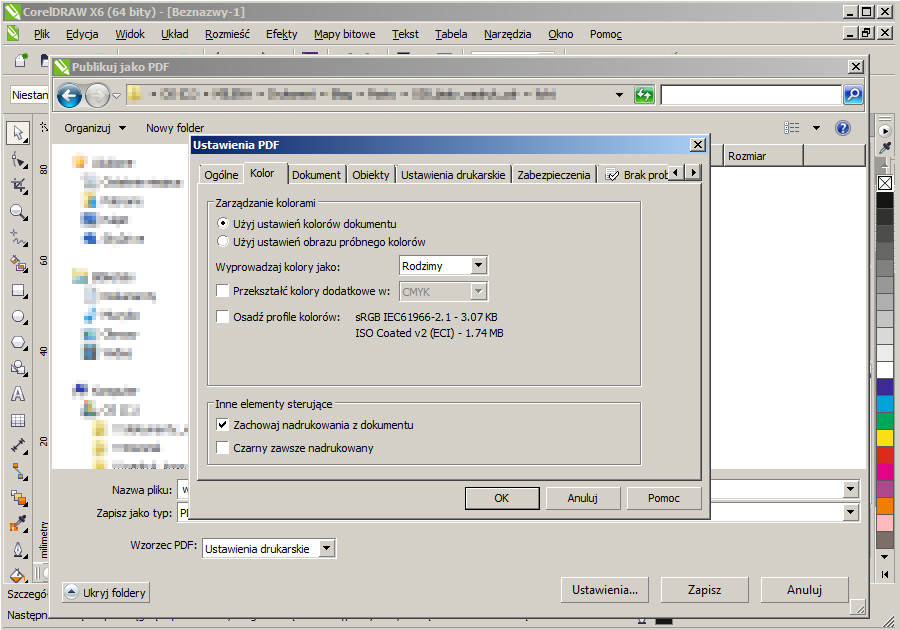
Task: Click the palette eyedropper icon
Action: [885, 148]
